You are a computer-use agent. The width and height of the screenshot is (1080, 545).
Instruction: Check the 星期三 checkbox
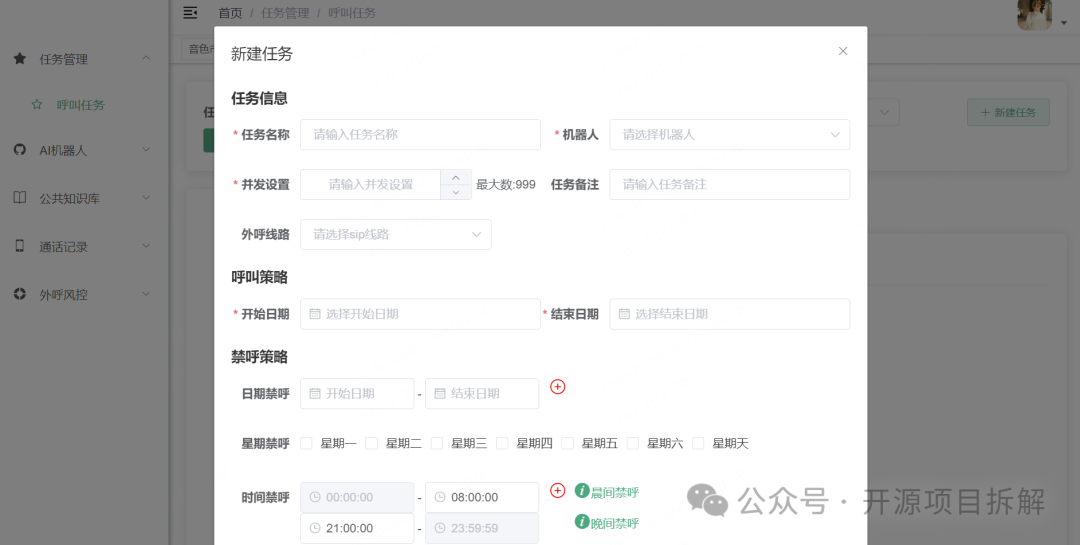click(x=437, y=443)
